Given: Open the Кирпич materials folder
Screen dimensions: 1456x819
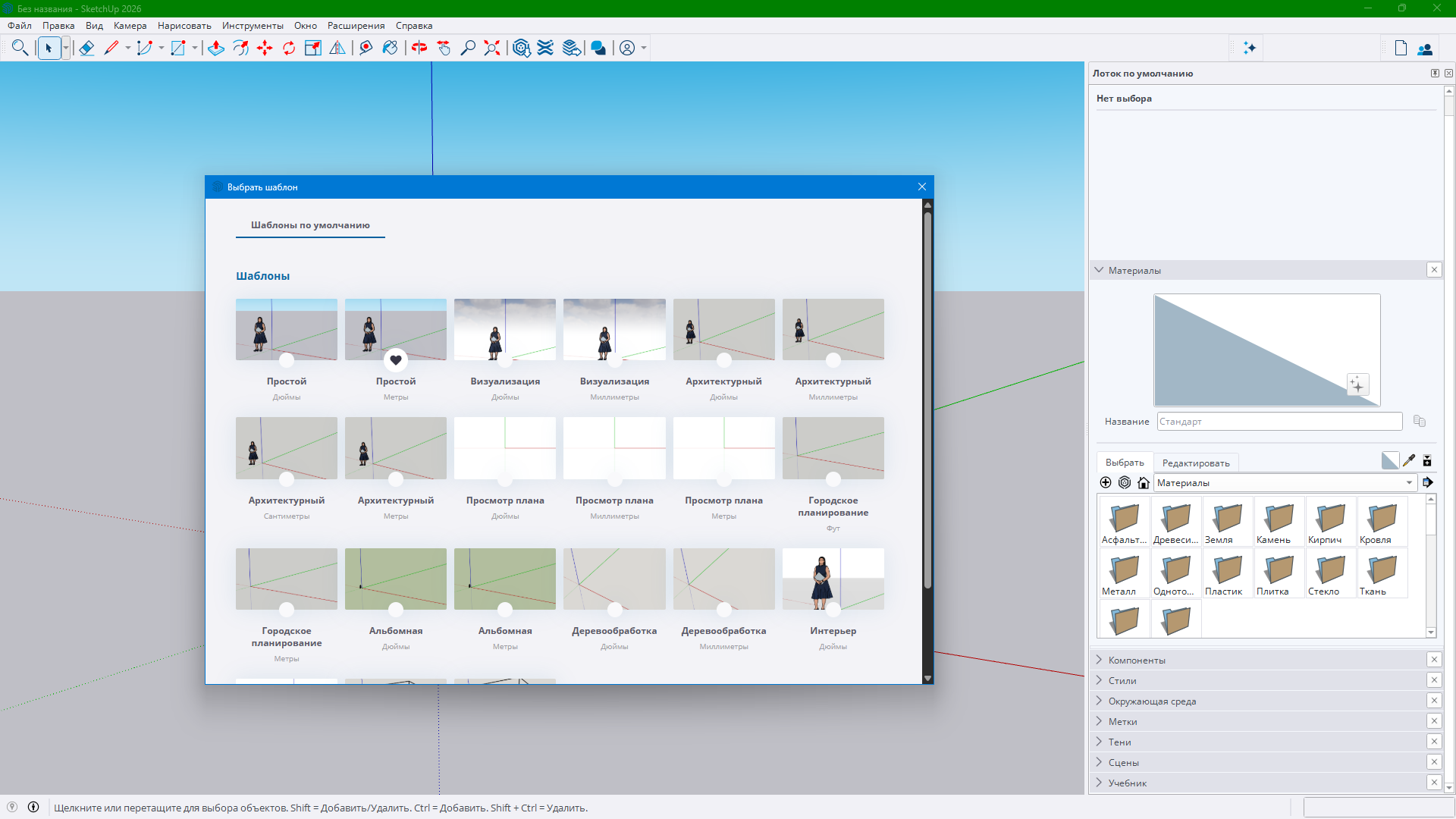Looking at the screenshot, I should click(x=1330, y=522).
